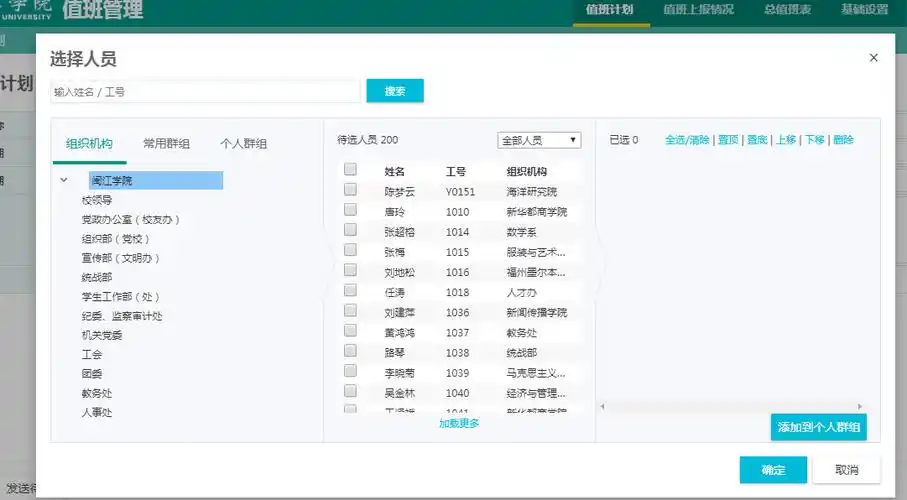907x500 pixels.
Task: Click the Y0151 employee number cell
Action: point(460,192)
